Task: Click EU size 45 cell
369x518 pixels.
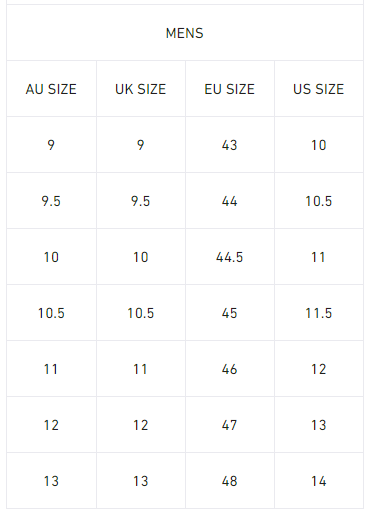Action: coord(229,313)
